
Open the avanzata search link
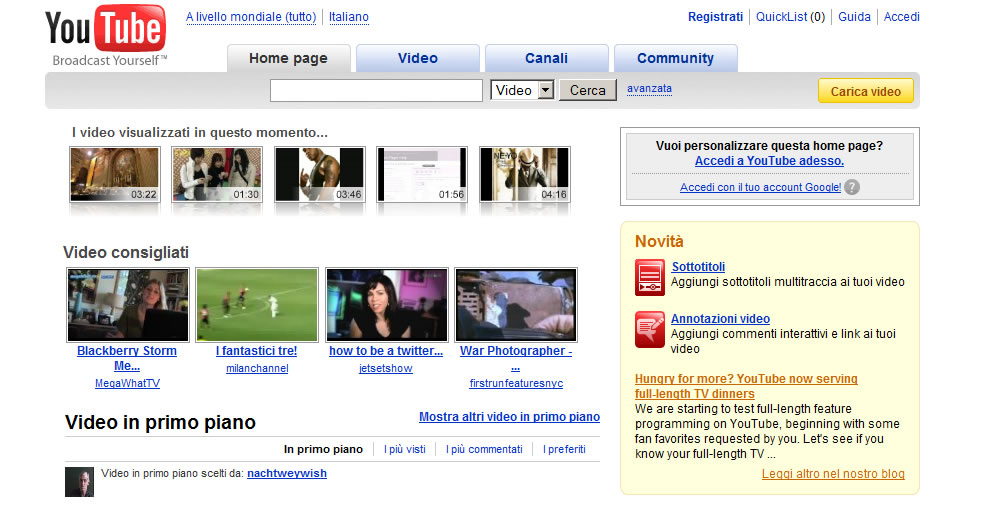[649, 89]
